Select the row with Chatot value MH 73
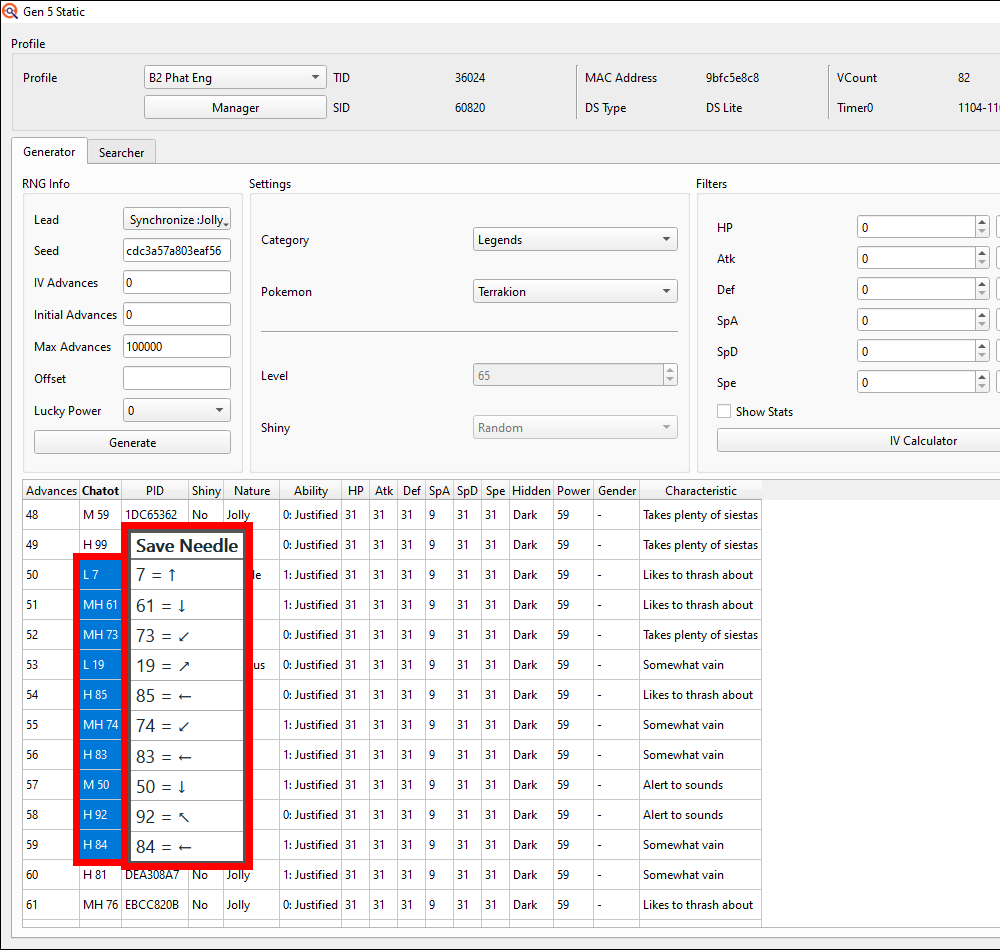This screenshot has height=950, width=1000. point(100,635)
